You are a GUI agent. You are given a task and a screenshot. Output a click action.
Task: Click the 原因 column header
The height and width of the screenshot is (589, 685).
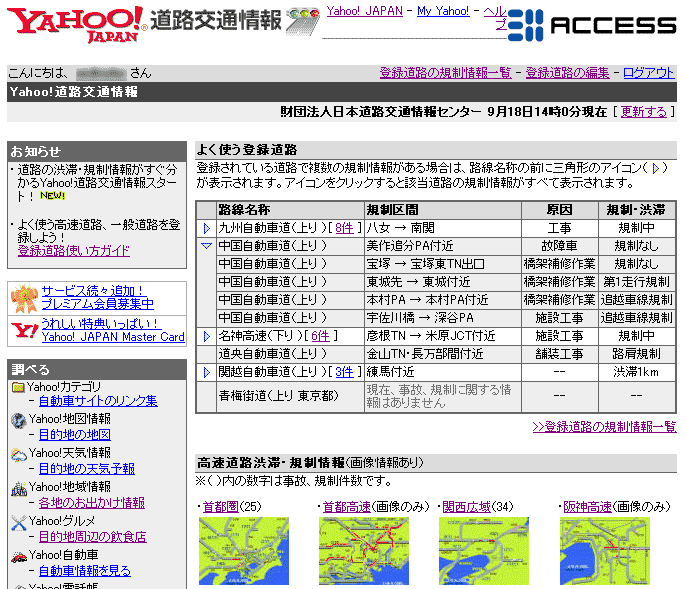[x=560, y=210]
